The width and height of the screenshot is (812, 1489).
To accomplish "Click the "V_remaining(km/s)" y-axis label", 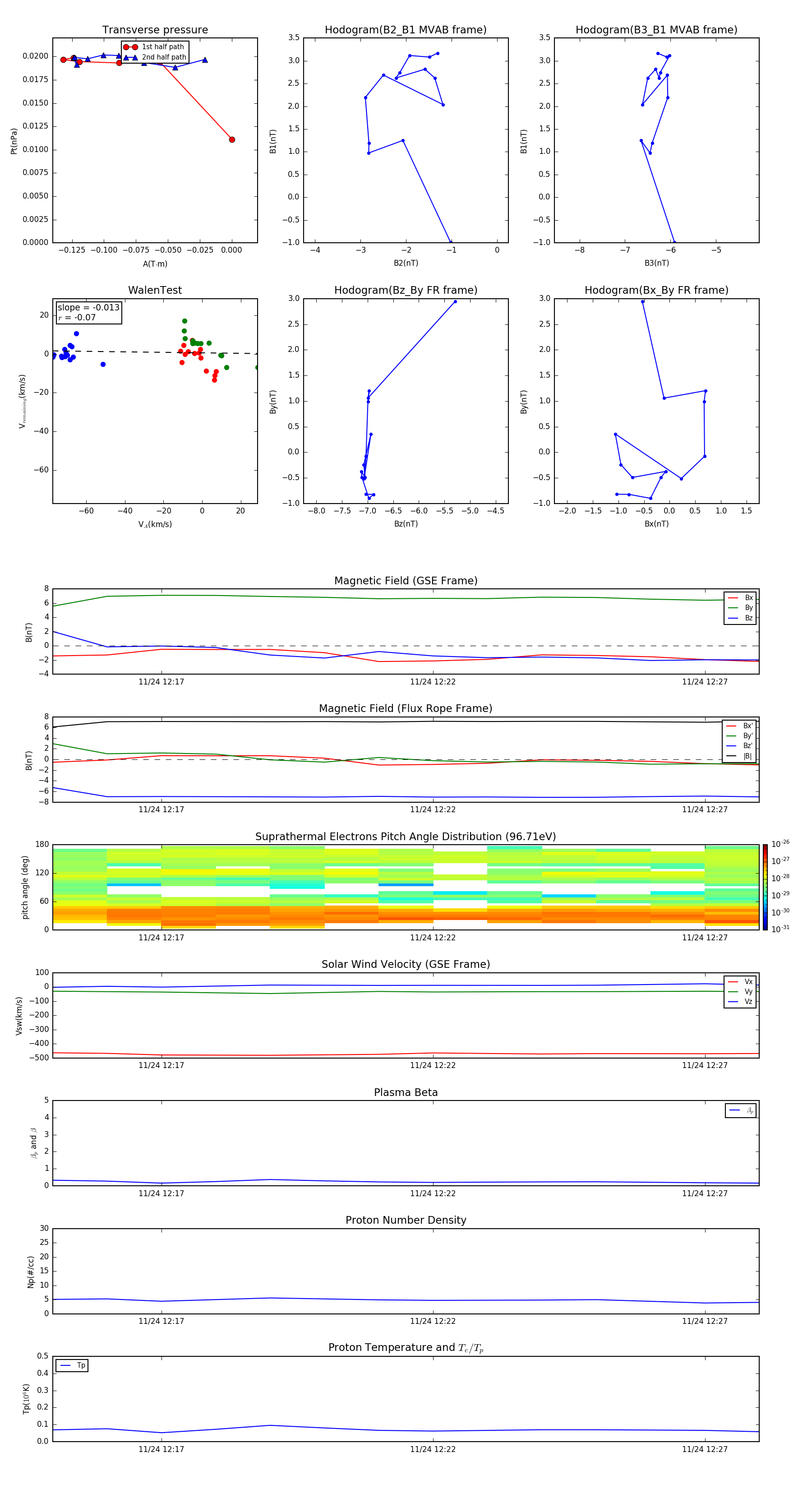I will (x=22, y=401).
